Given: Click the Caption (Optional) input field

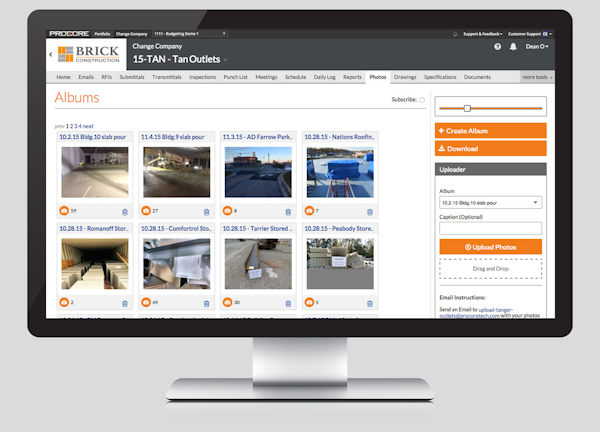Looking at the screenshot, I should pos(491,228).
